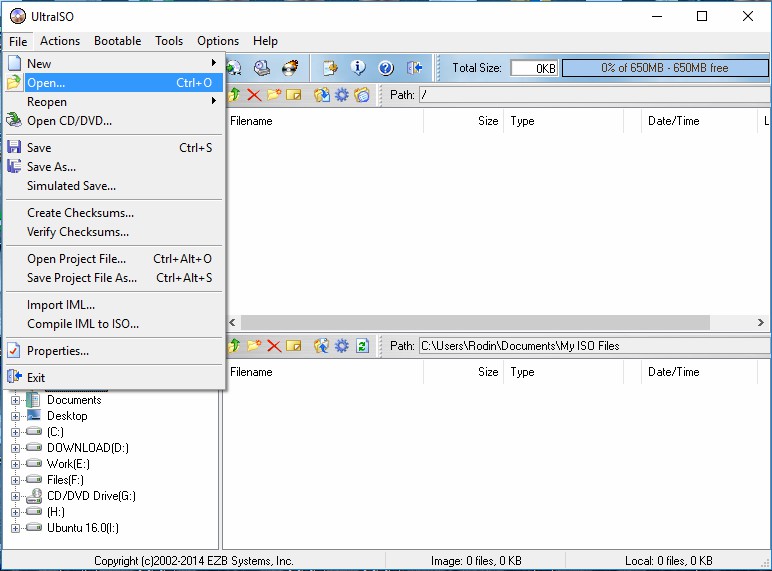The image size is (772, 571).
Task: Expand the Documents tree node
Action: click(15, 400)
